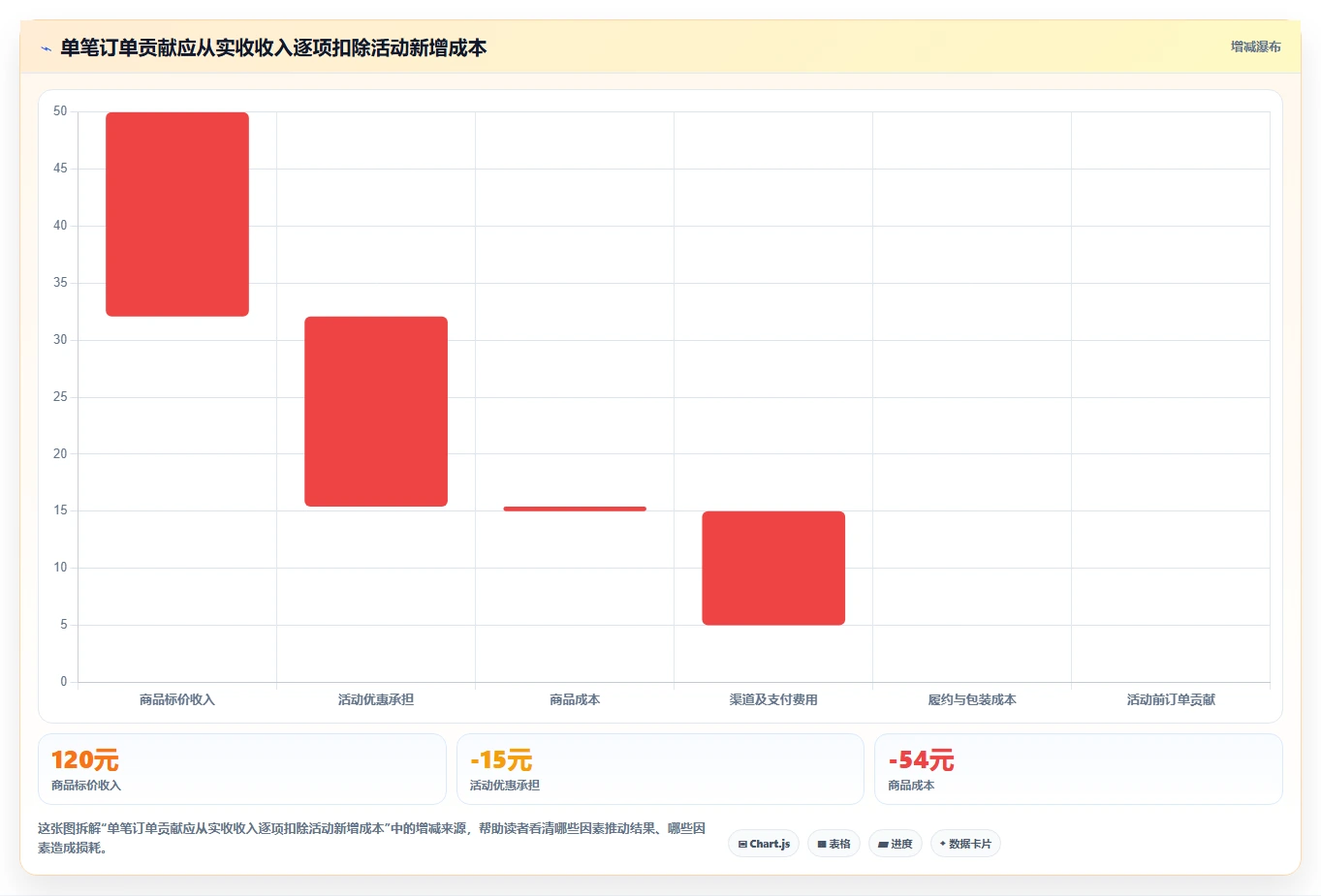
Task: Click the y-axis value 30
Action: [60, 340]
